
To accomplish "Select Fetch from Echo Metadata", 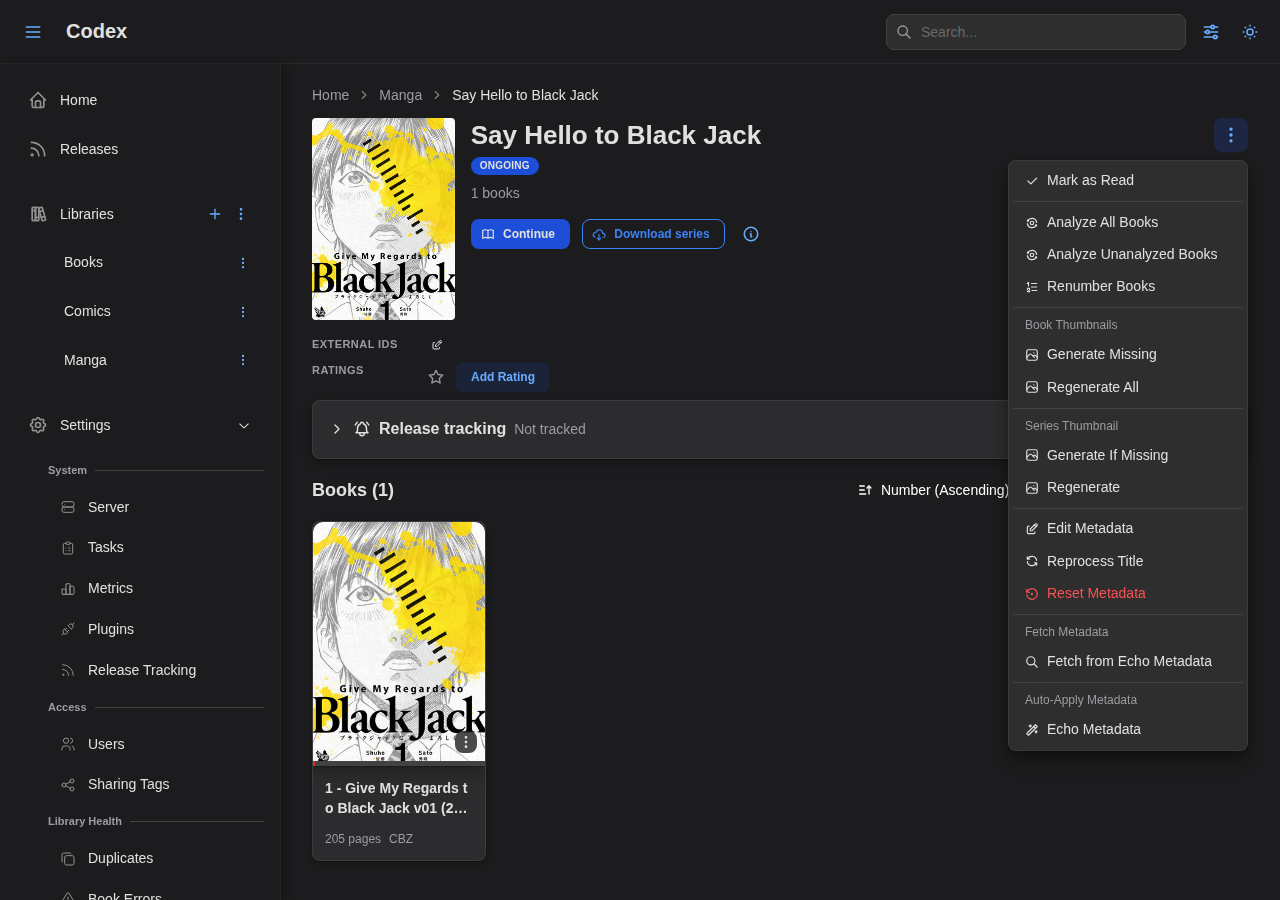I will [x=1128, y=662].
